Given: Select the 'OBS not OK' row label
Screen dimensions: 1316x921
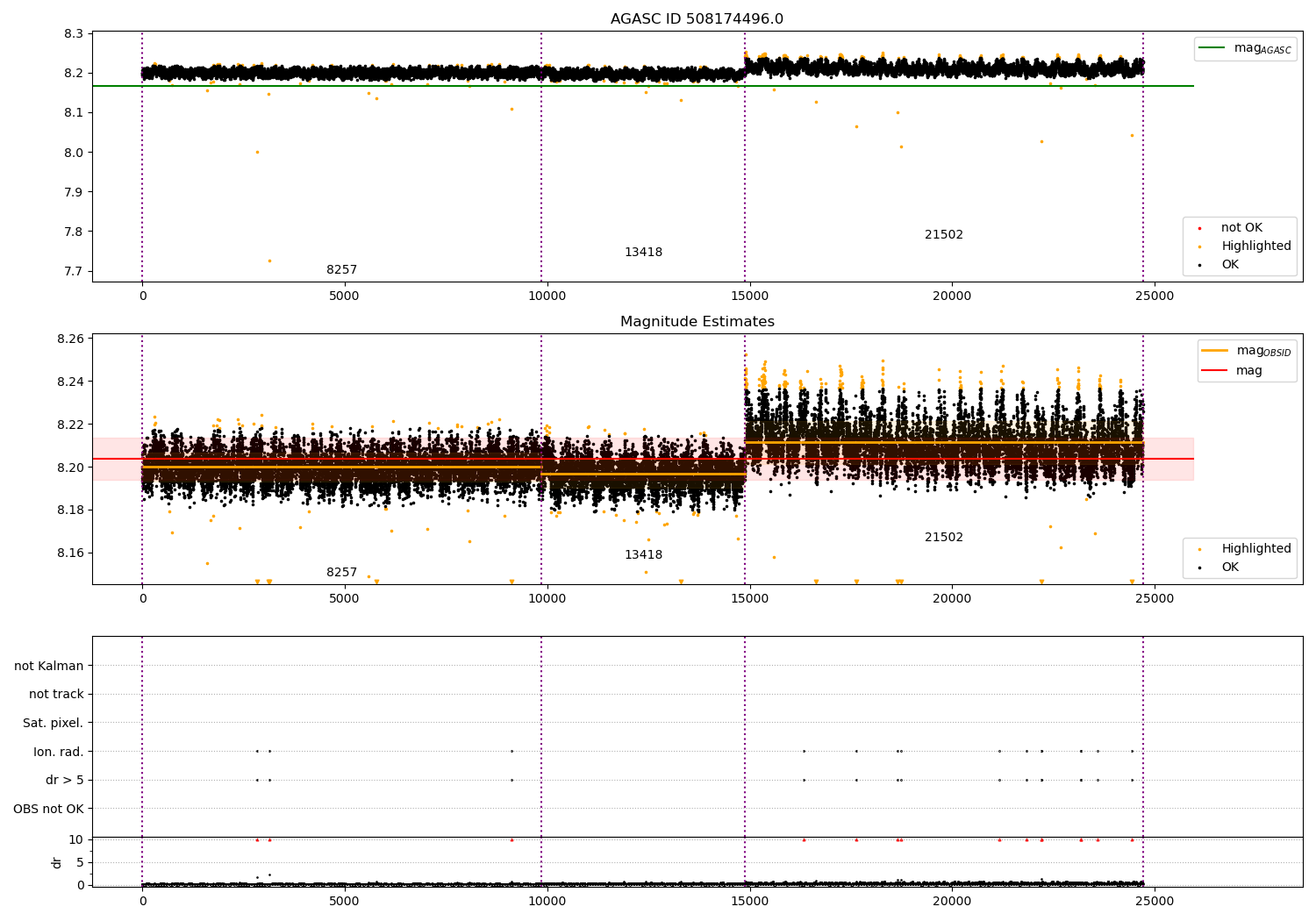Looking at the screenshot, I should pyautogui.click(x=48, y=809).
